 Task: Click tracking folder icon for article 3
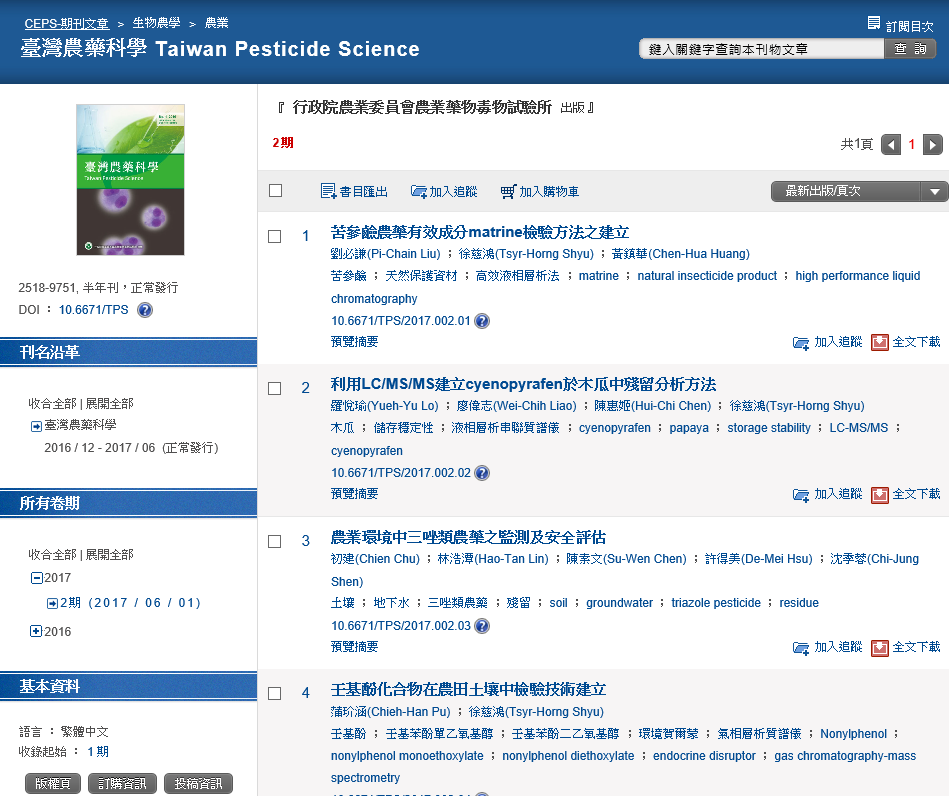[x=801, y=648]
